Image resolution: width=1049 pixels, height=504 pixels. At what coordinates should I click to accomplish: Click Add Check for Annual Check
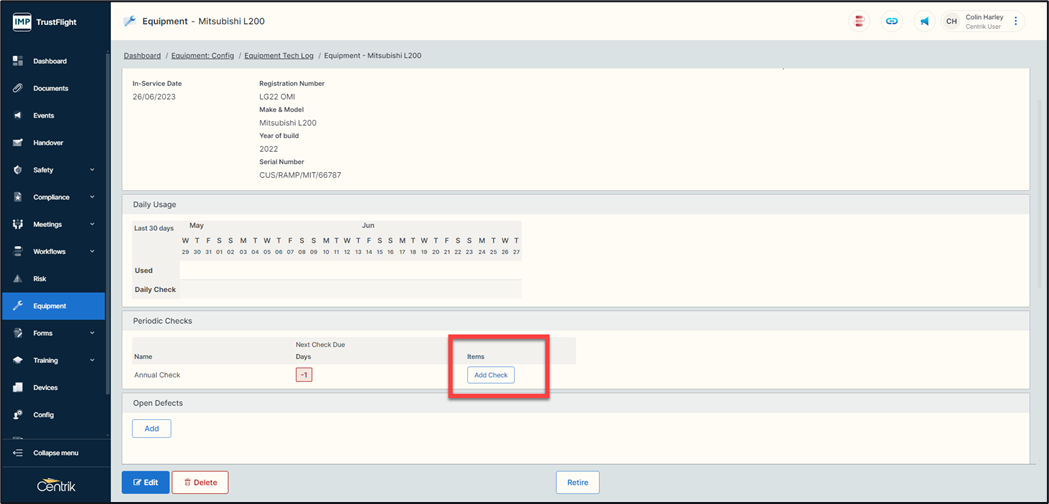491,375
